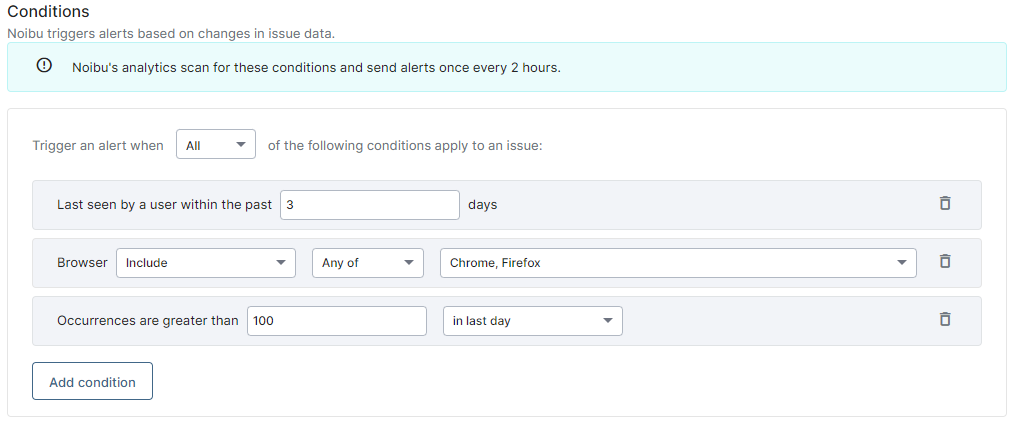This screenshot has width=1013, height=422.
Task: Click the info icon in the banner
Action: point(44,66)
